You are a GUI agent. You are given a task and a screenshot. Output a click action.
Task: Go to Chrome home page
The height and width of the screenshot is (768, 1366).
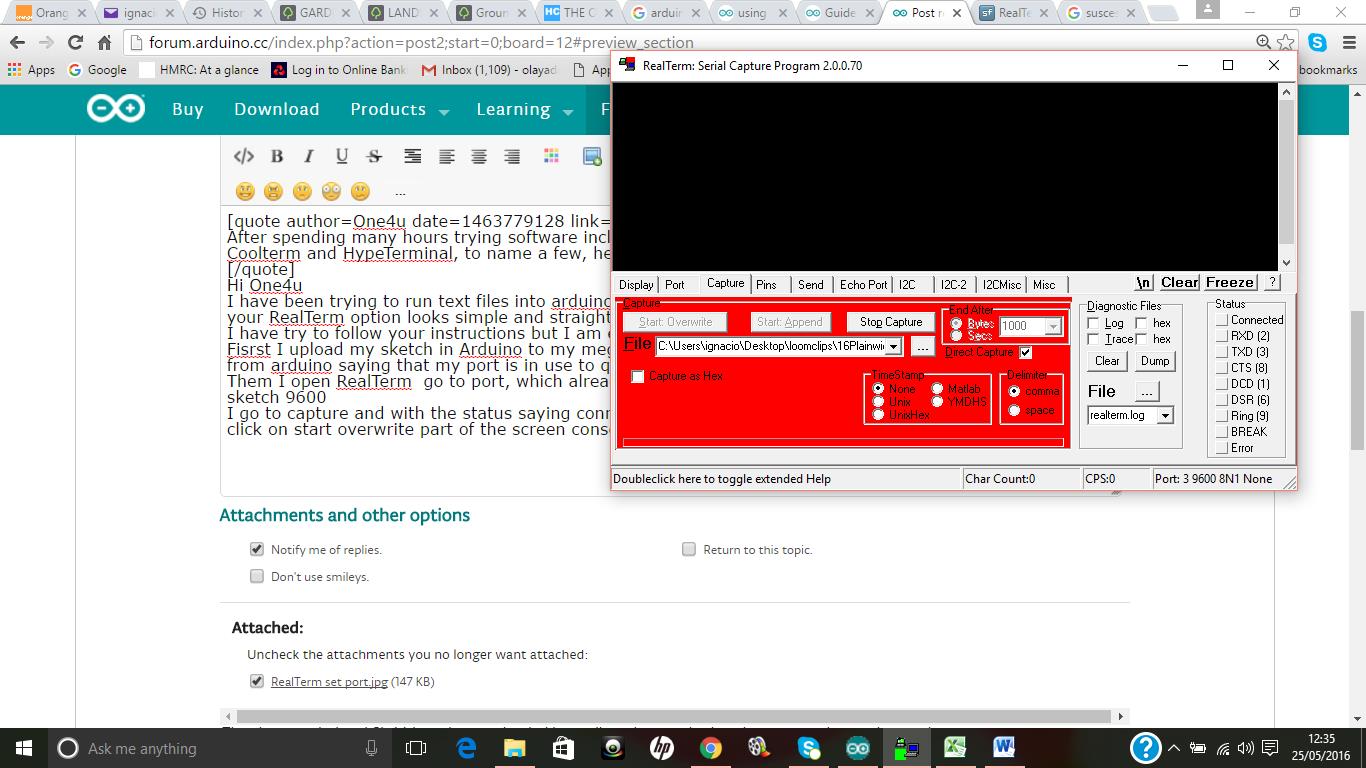(104, 43)
